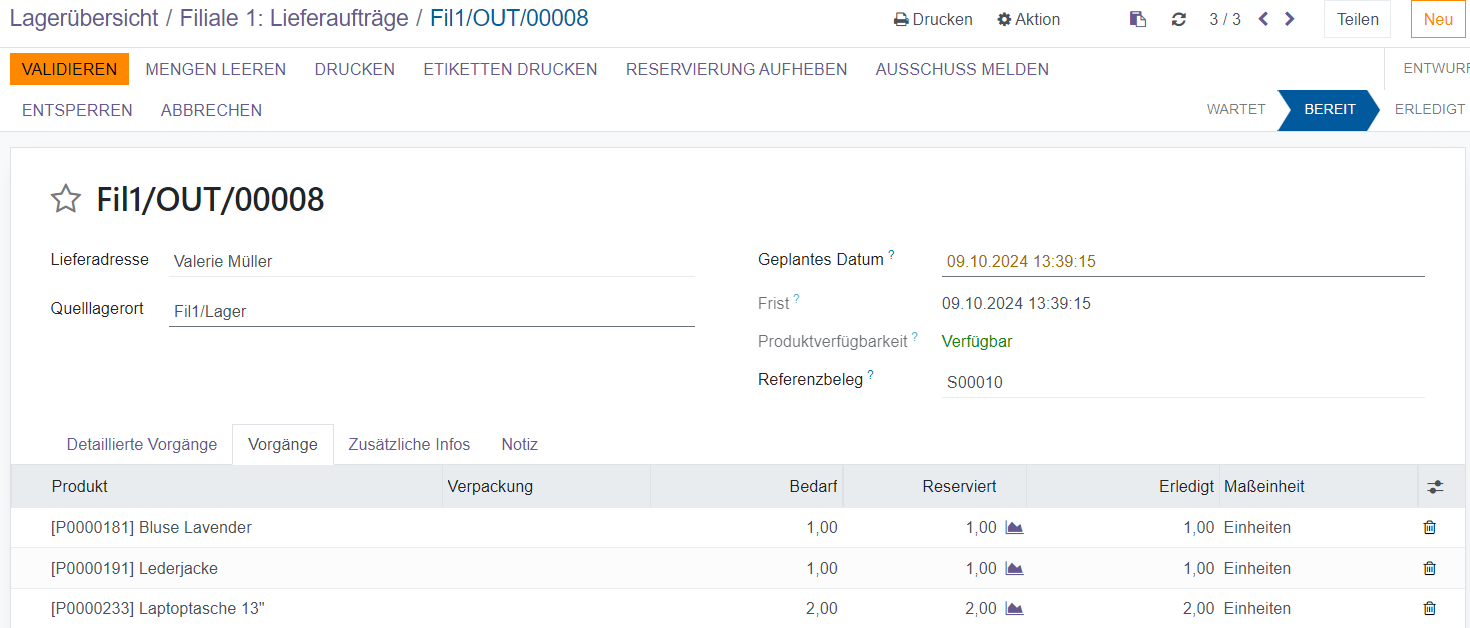Open the Aktion dropdown menu
1470x628 pixels.
(1028, 19)
